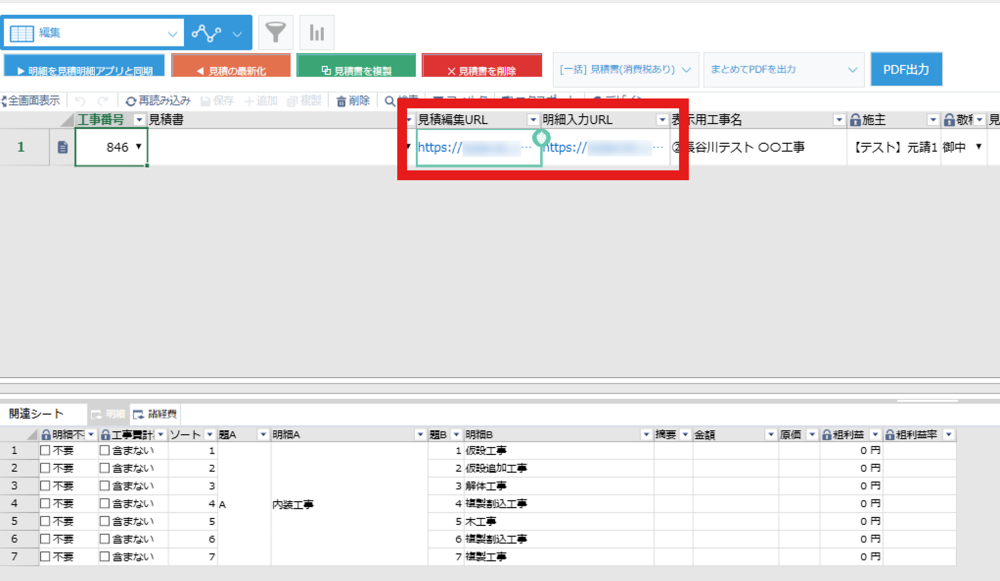1000x581 pixels.
Task: Check 不要 in related sheet row 5
Action: coord(45,522)
